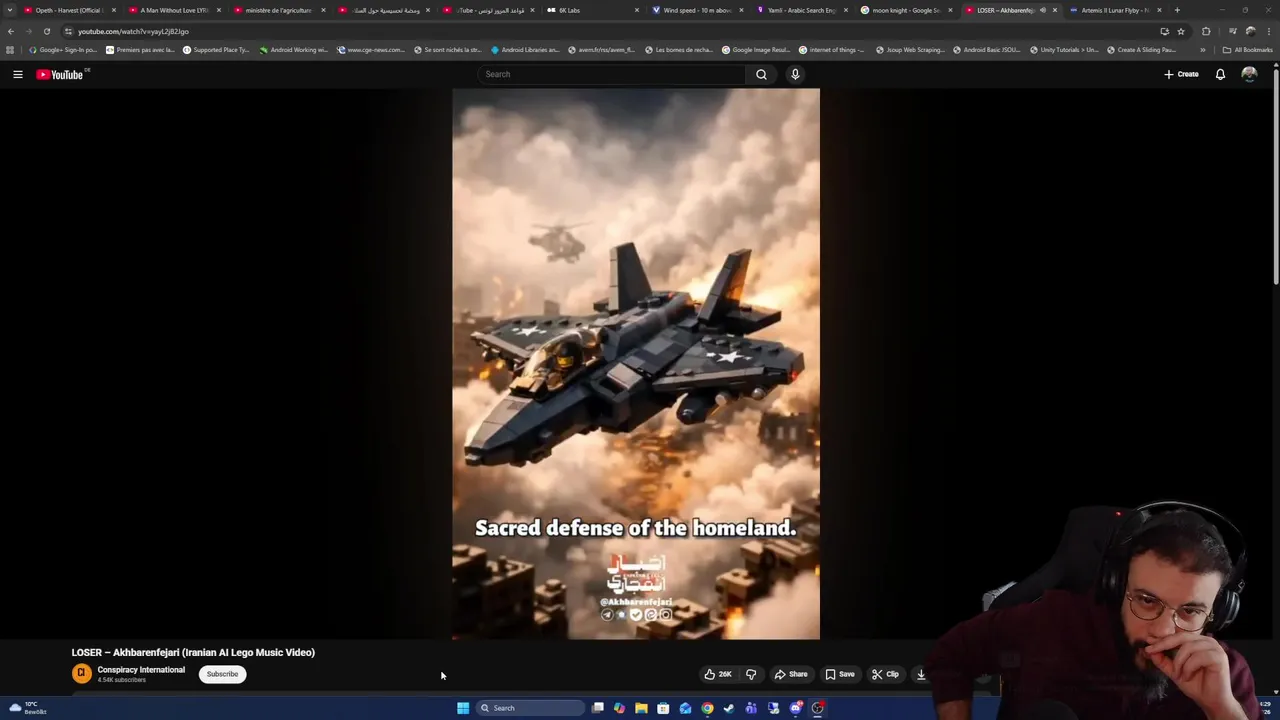Open the www.cge-news.com bookmark
Viewport: 1280px width, 720px height.
pos(371,49)
